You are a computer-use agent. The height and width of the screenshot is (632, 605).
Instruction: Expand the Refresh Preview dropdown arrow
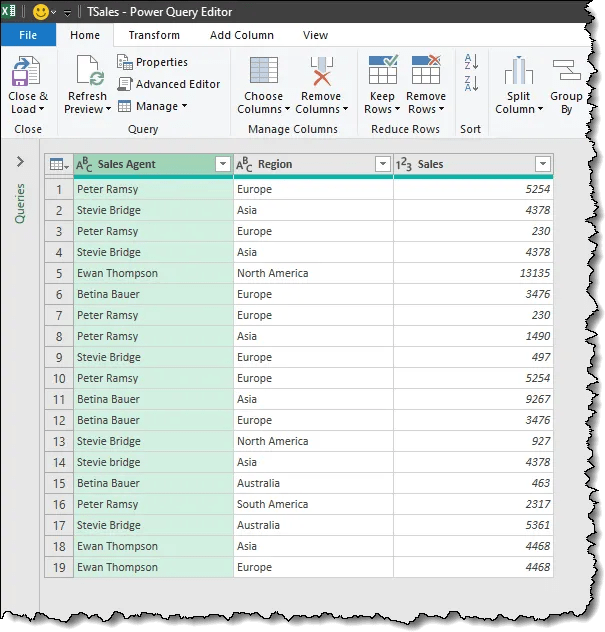coord(108,109)
